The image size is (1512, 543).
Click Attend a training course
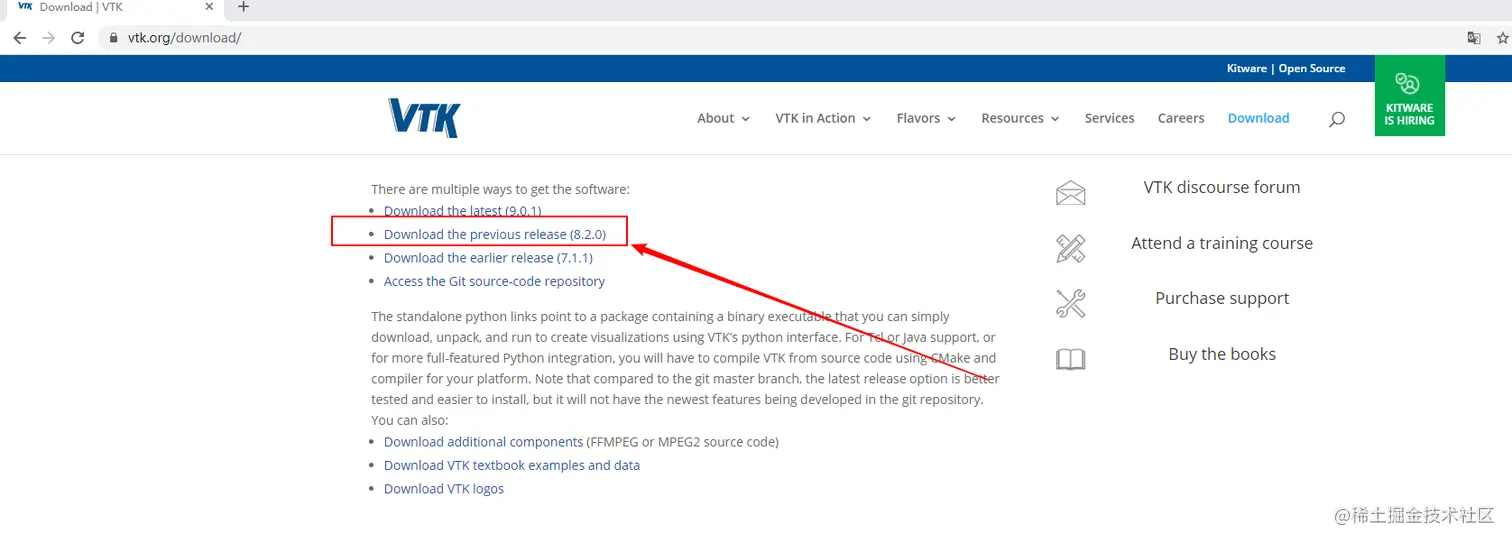(x=1222, y=243)
